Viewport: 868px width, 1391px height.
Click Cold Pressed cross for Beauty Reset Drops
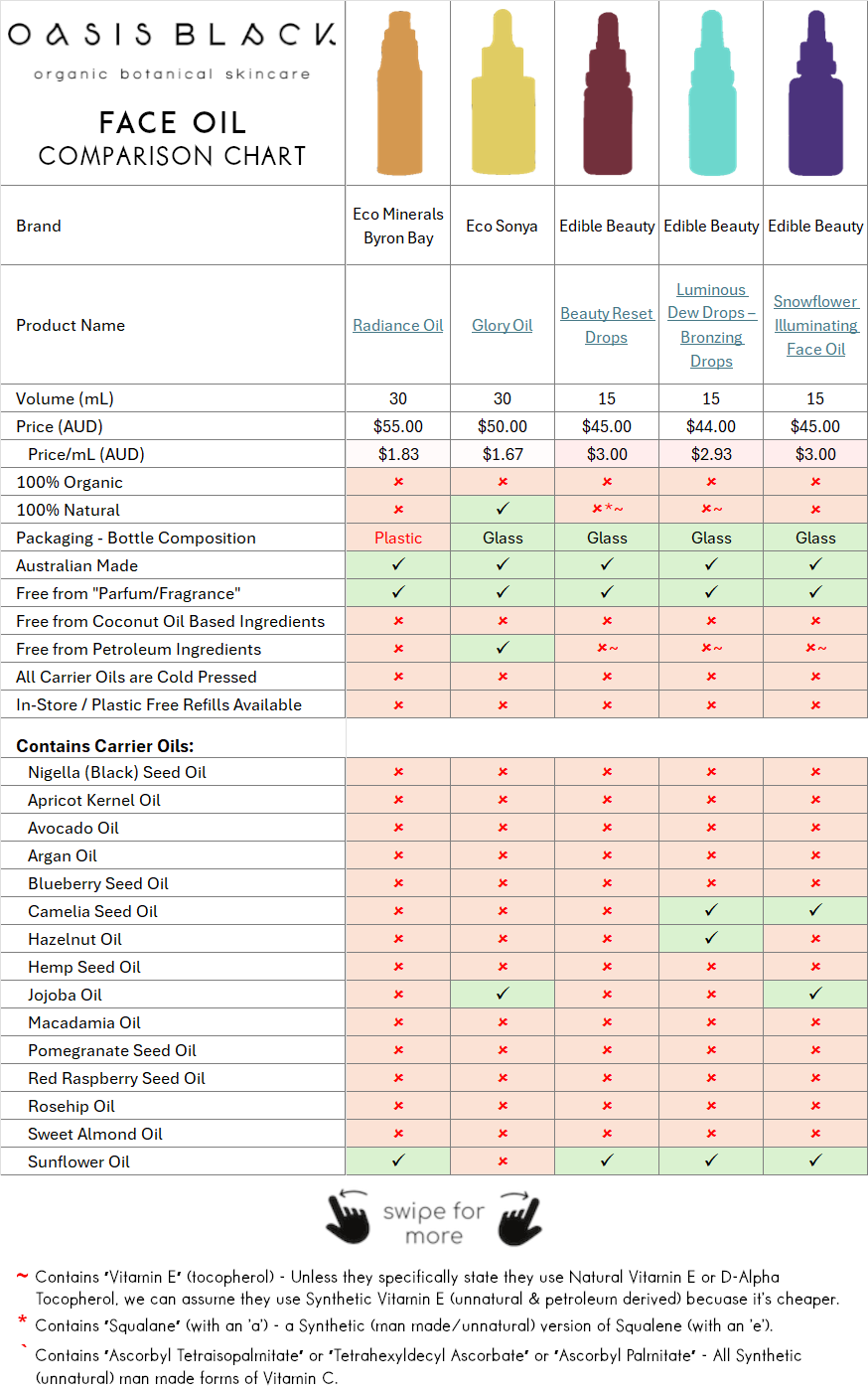tap(607, 677)
